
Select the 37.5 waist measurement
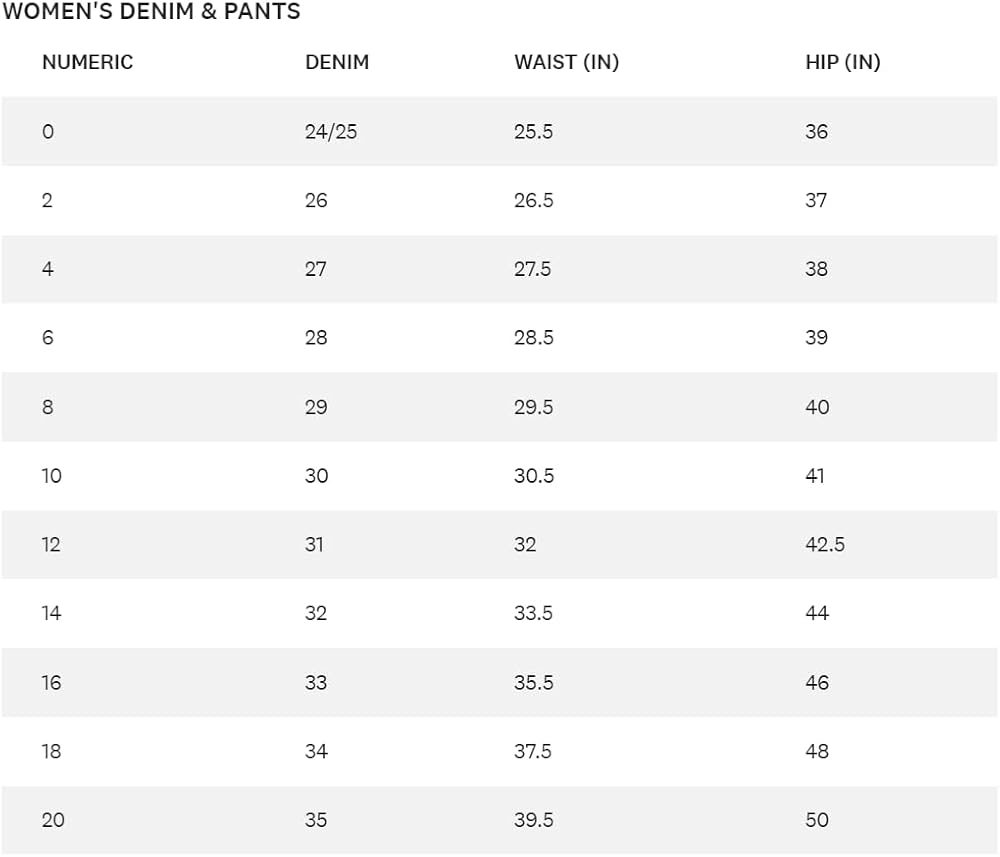point(533,751)
